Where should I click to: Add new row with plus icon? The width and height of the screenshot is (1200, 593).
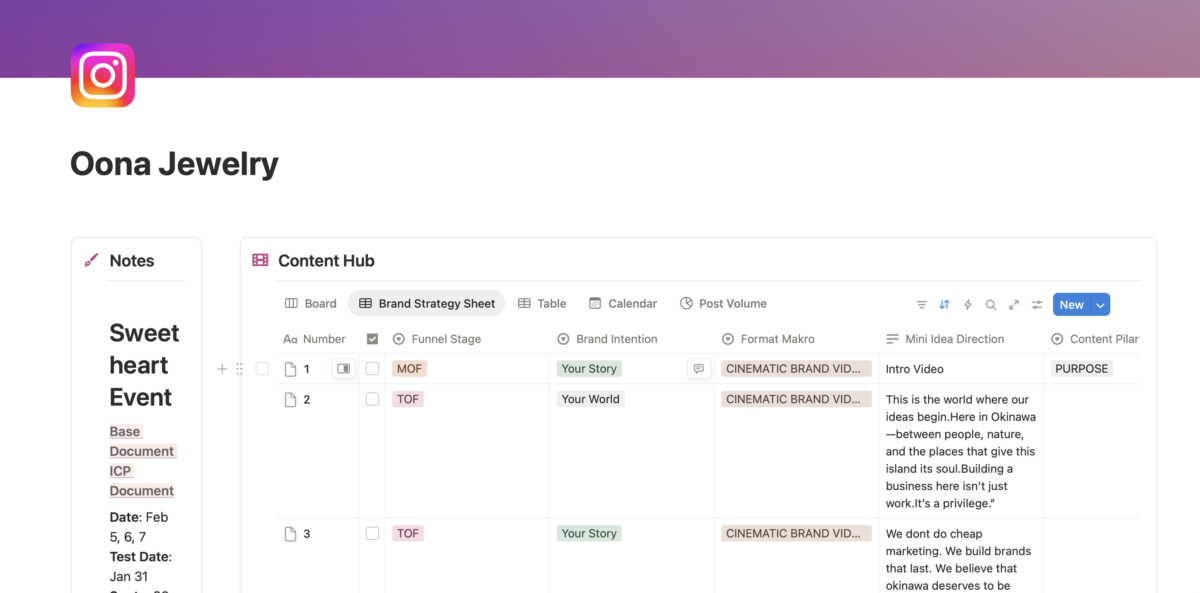222,369
